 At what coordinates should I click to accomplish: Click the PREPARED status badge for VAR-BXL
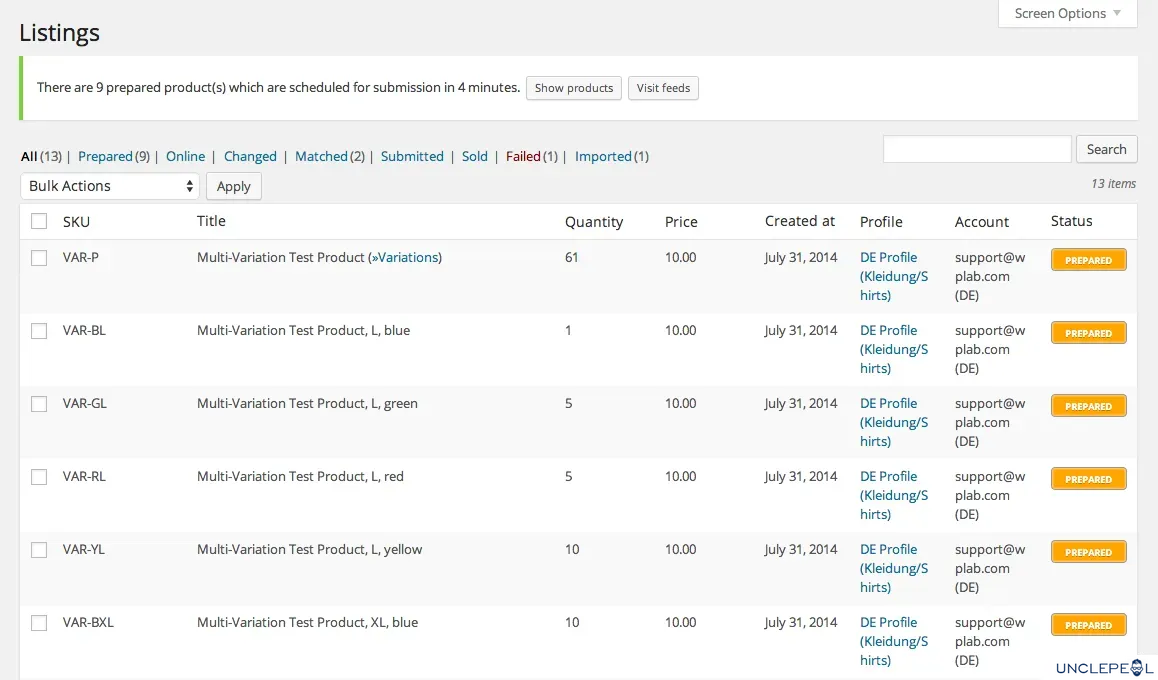coord(1088,625)
